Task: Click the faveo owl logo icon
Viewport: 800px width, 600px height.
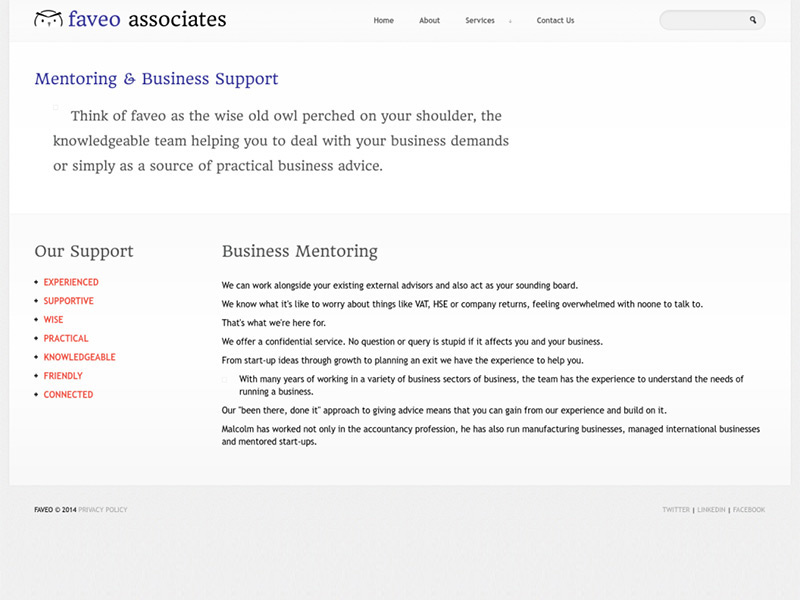Action: pos(48,19)
